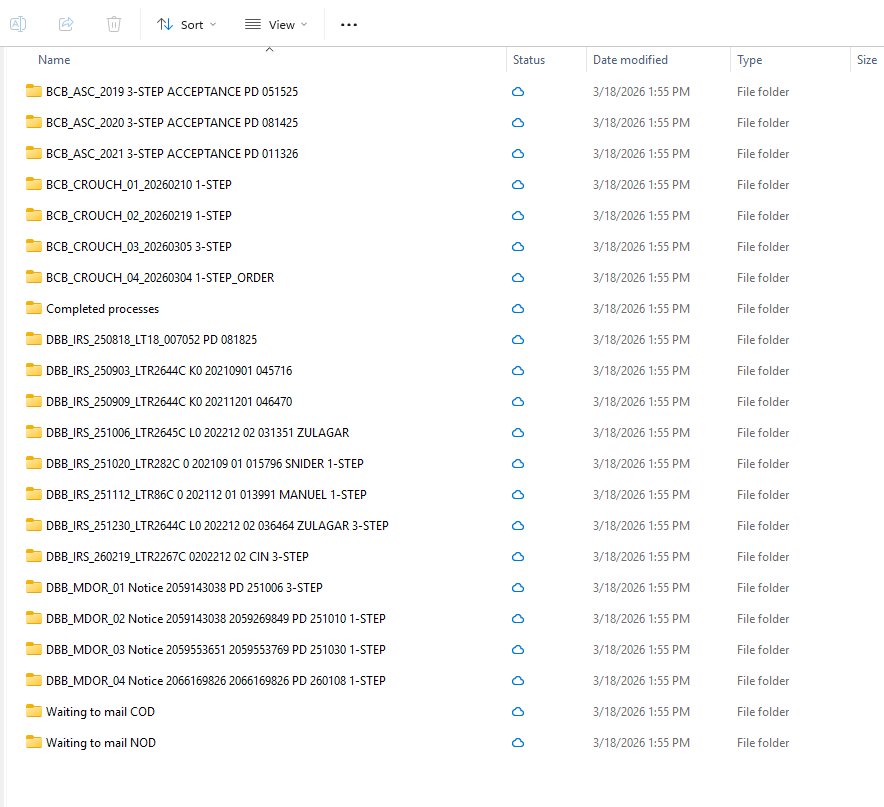Sort by Date modified column header
The height and width of the screenshot is (807, 884).
coord(630,60)
